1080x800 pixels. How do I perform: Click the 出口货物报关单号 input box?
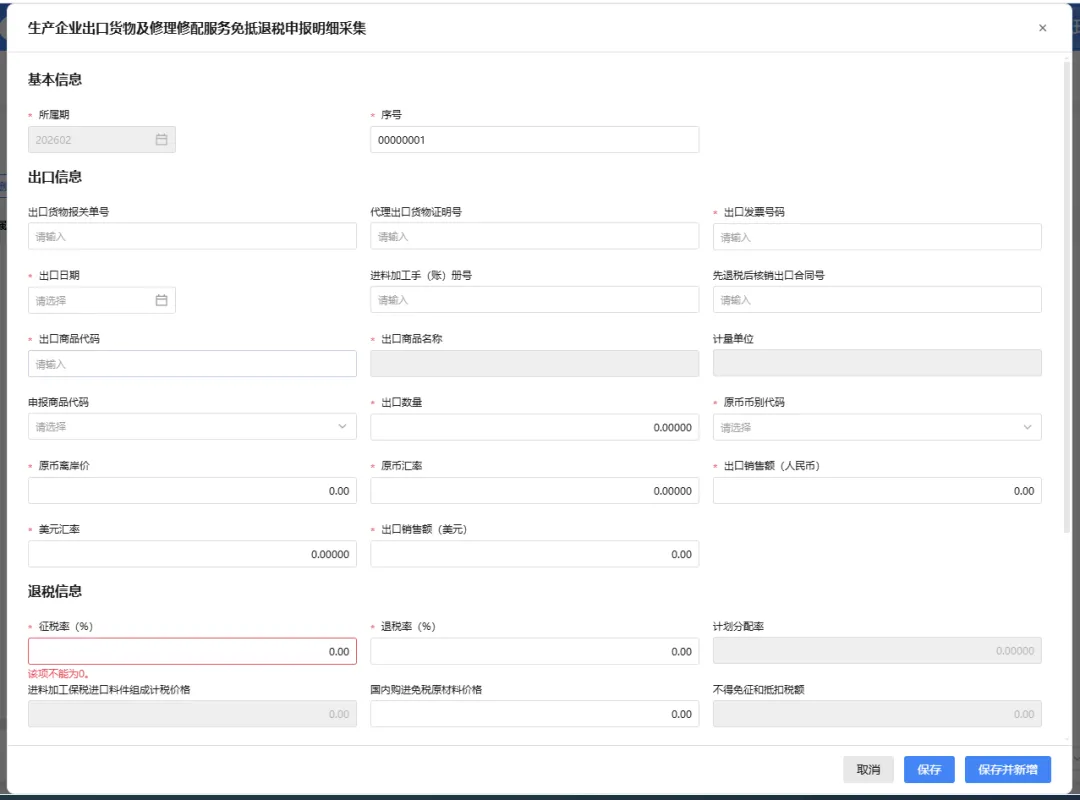(x=192, y=235)
